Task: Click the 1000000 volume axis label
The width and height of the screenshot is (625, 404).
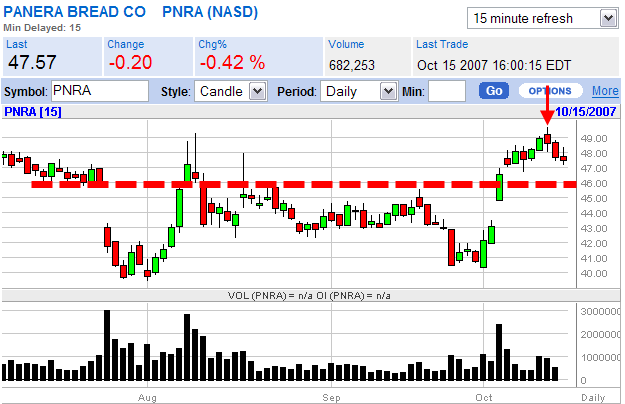Action: click(600, 358)
